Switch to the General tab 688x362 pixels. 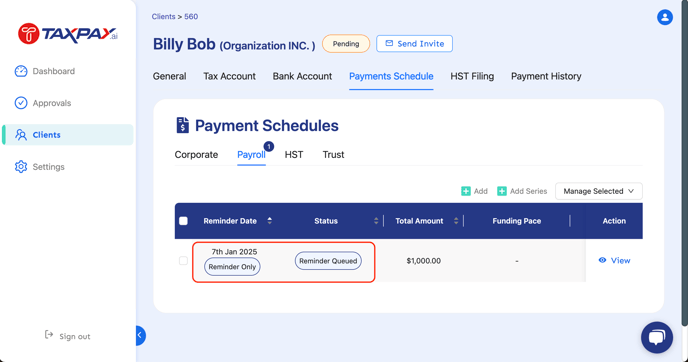[x=169, y=76]
